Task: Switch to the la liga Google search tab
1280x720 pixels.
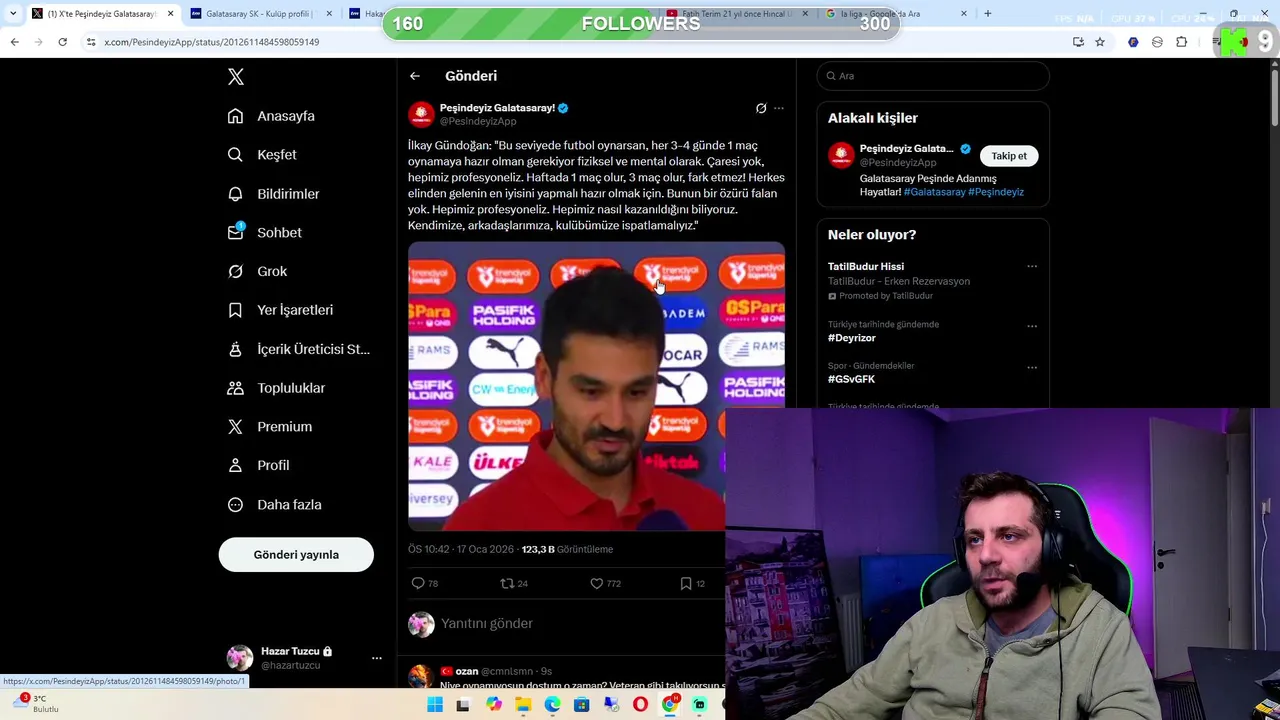Action: point(880,14)
